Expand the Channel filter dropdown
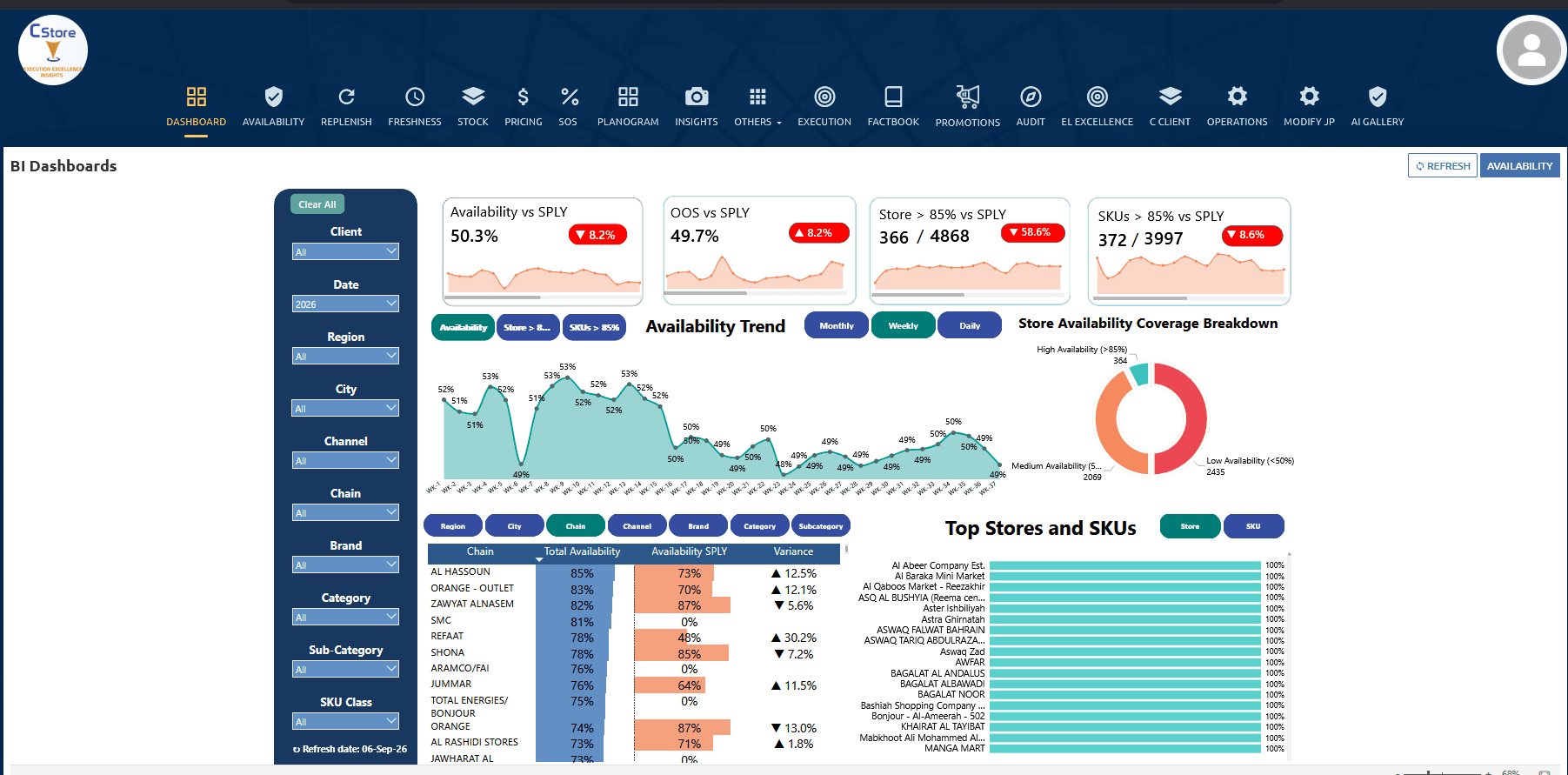The height and width of the screenshot is (775, 1568). tap(345, 460)
